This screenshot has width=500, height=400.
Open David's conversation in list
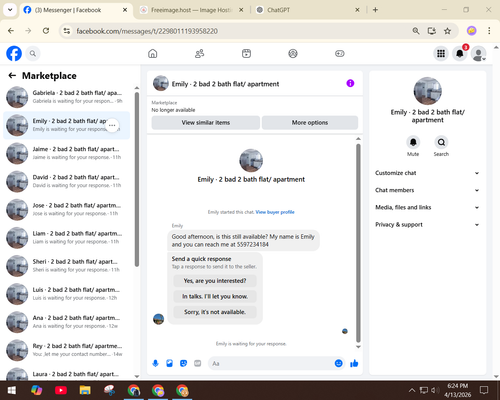click(x=67, y=181)
